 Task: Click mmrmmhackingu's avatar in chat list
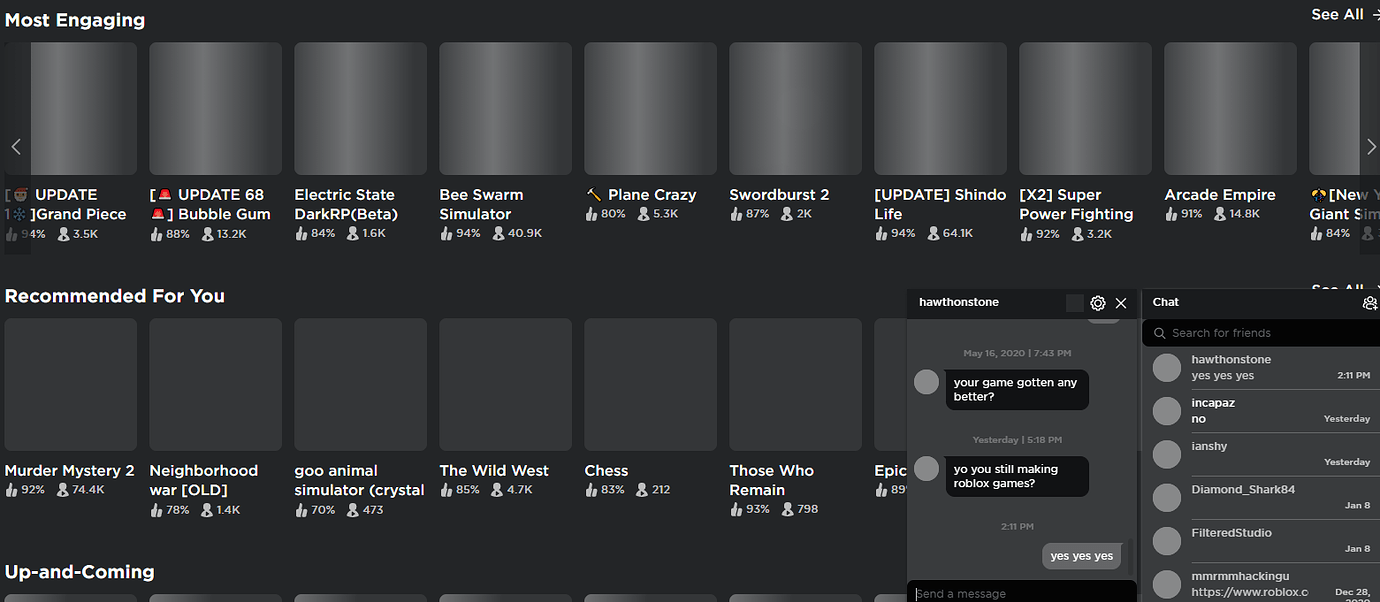1167,584
